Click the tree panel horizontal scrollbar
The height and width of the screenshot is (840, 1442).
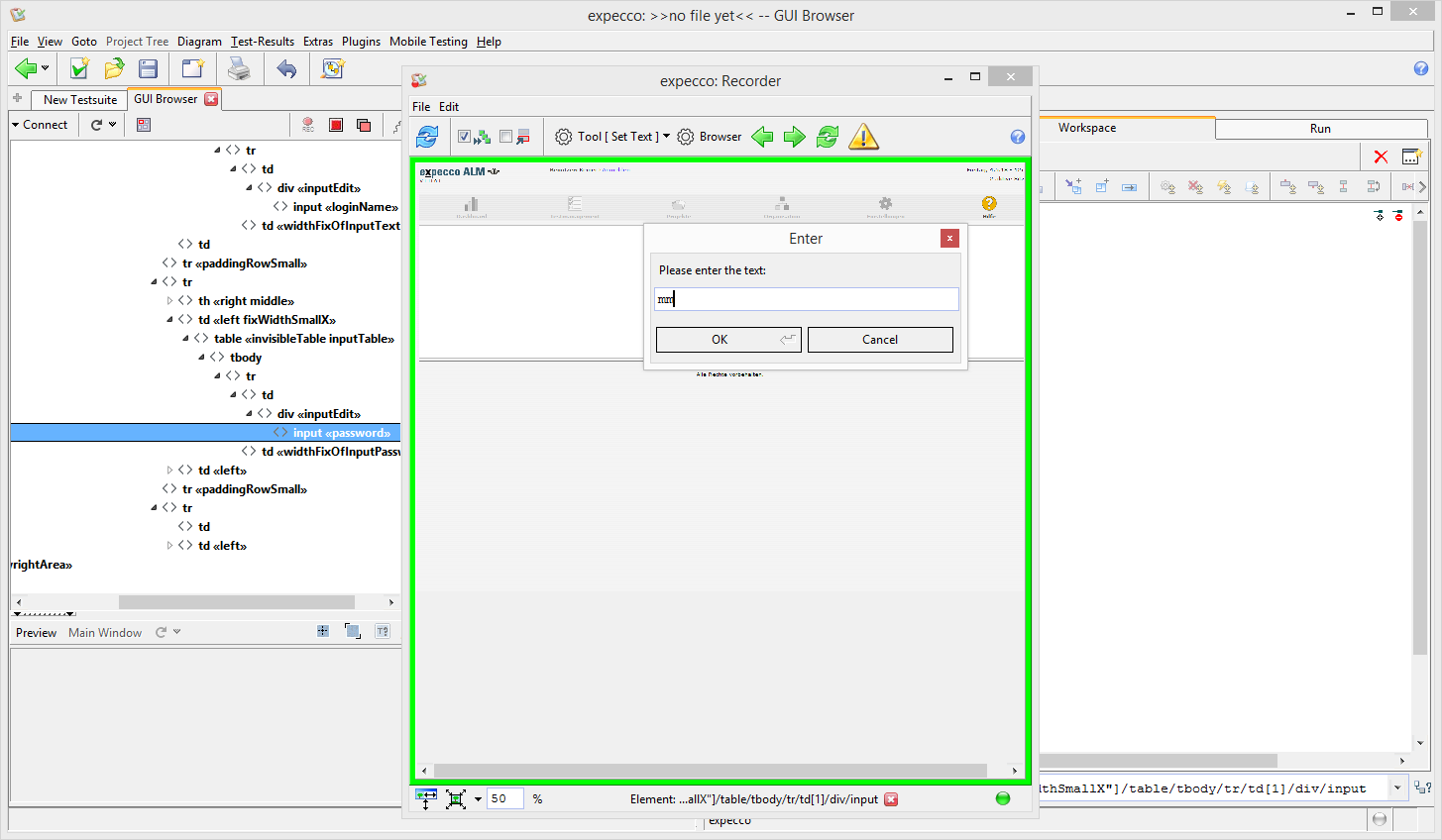click(x=236, y=602)
